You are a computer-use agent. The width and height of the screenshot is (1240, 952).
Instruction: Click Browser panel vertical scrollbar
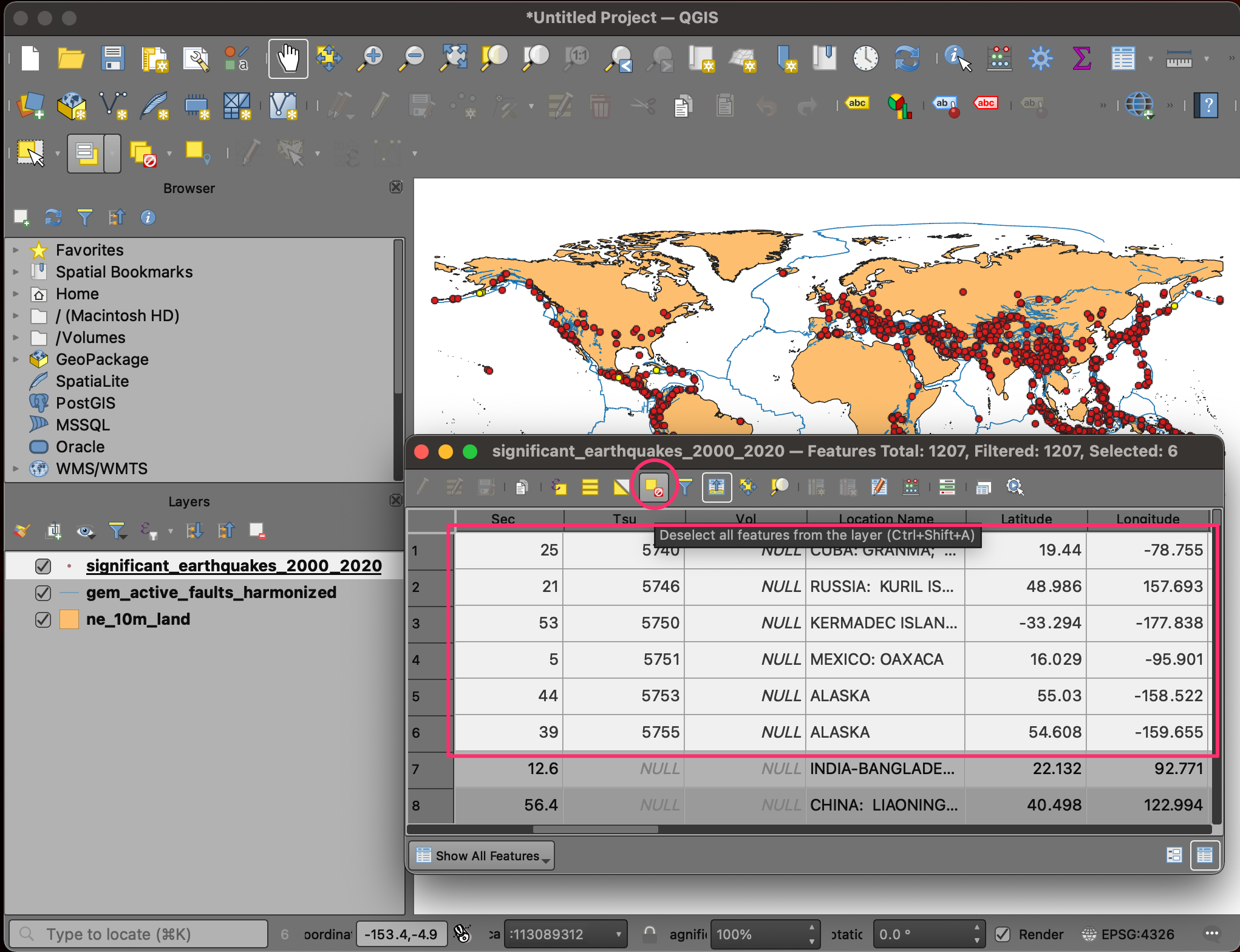click(x=398, y=317)
